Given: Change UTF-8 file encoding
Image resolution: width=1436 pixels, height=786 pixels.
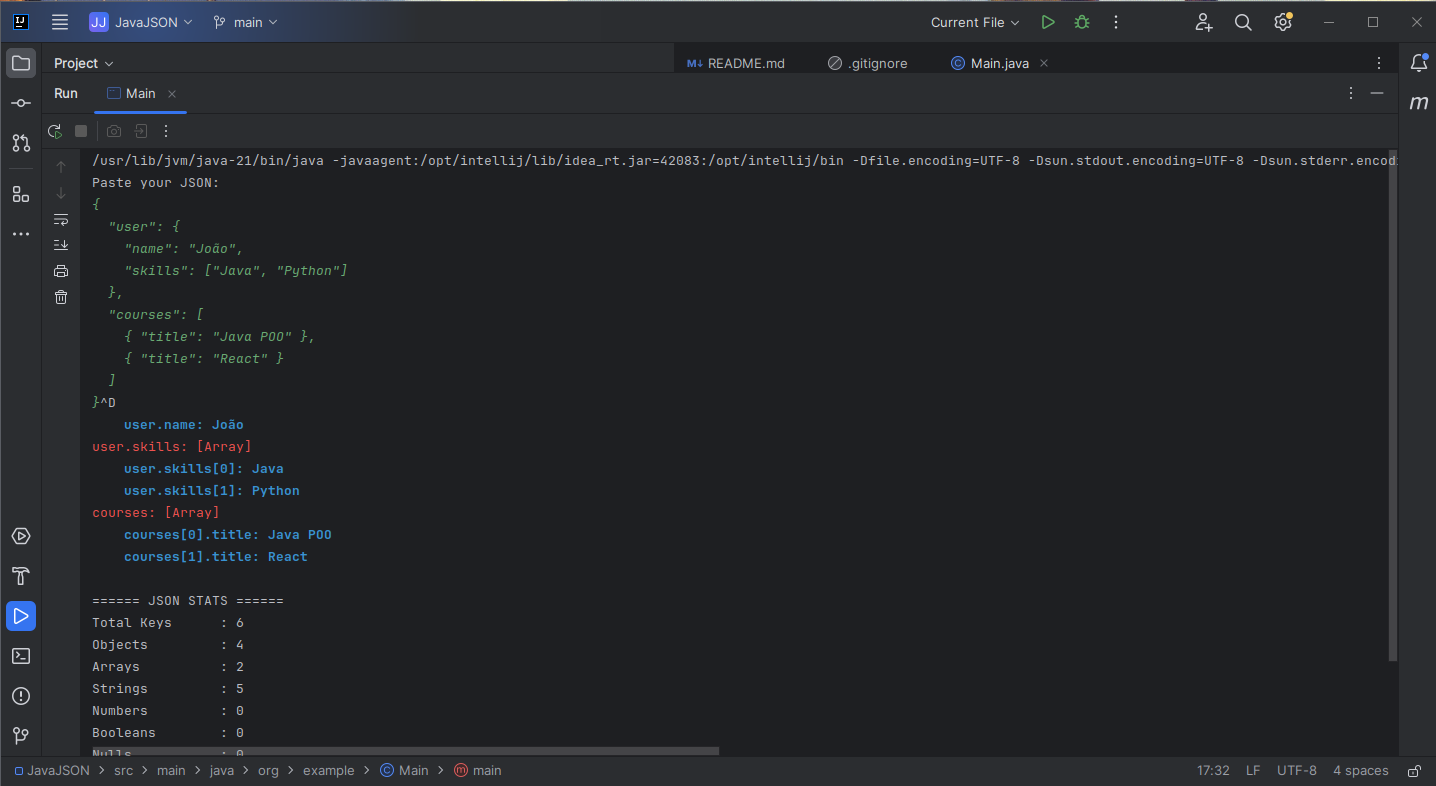Looking at the screenshot, I should (1297, 771).
